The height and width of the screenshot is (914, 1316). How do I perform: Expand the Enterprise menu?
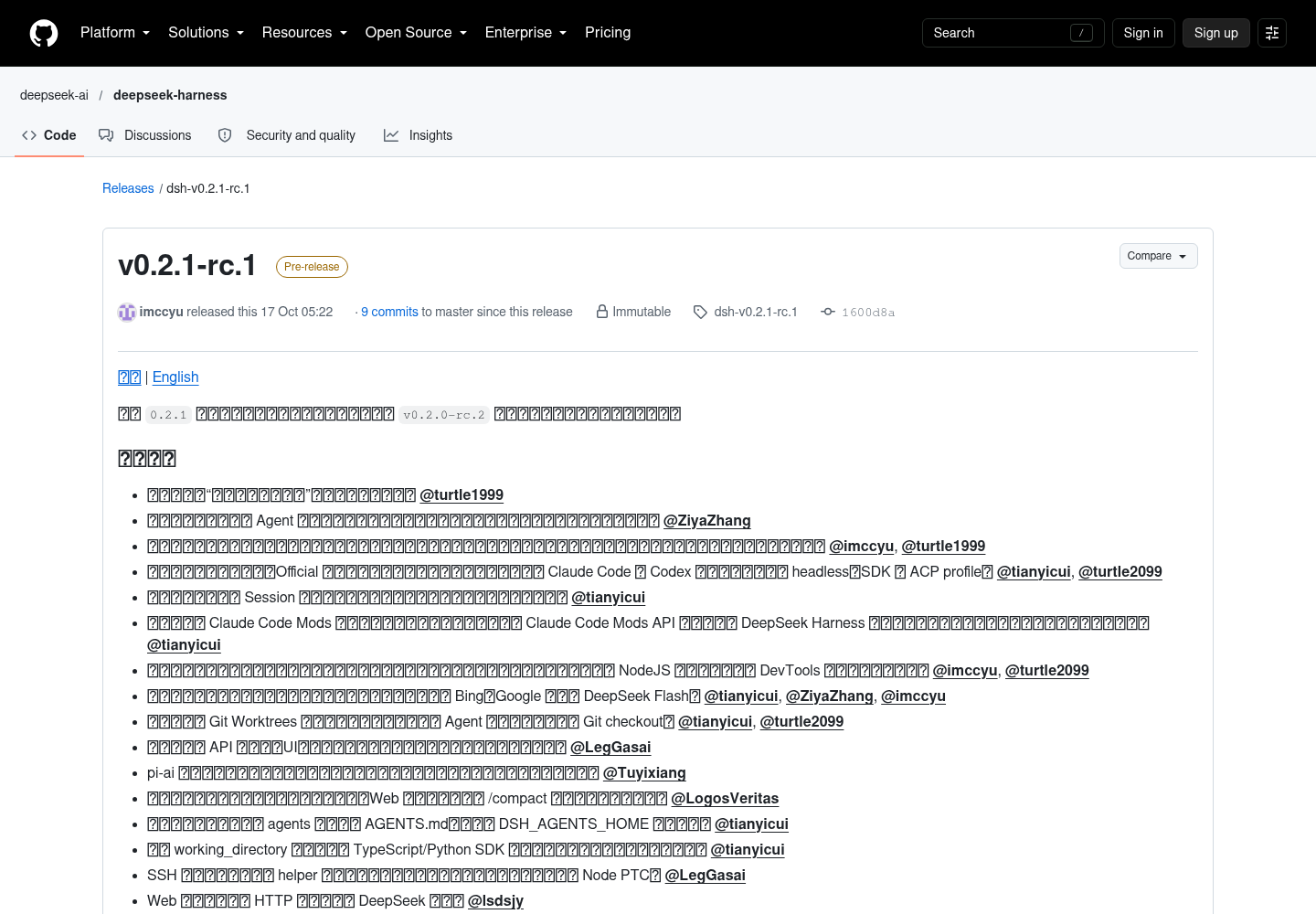[525, 33]
